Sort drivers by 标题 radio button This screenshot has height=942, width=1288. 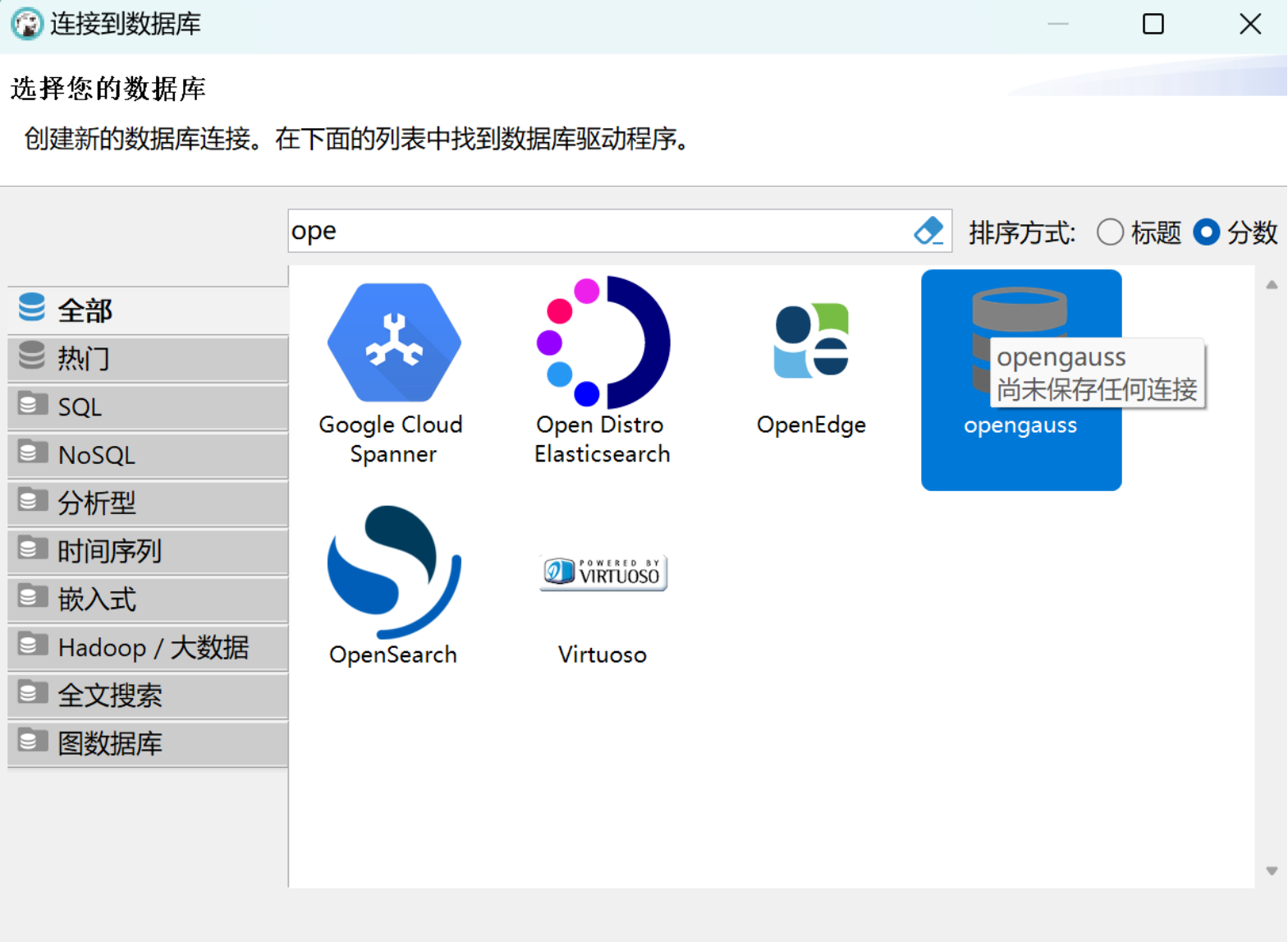click(1111, 232)
